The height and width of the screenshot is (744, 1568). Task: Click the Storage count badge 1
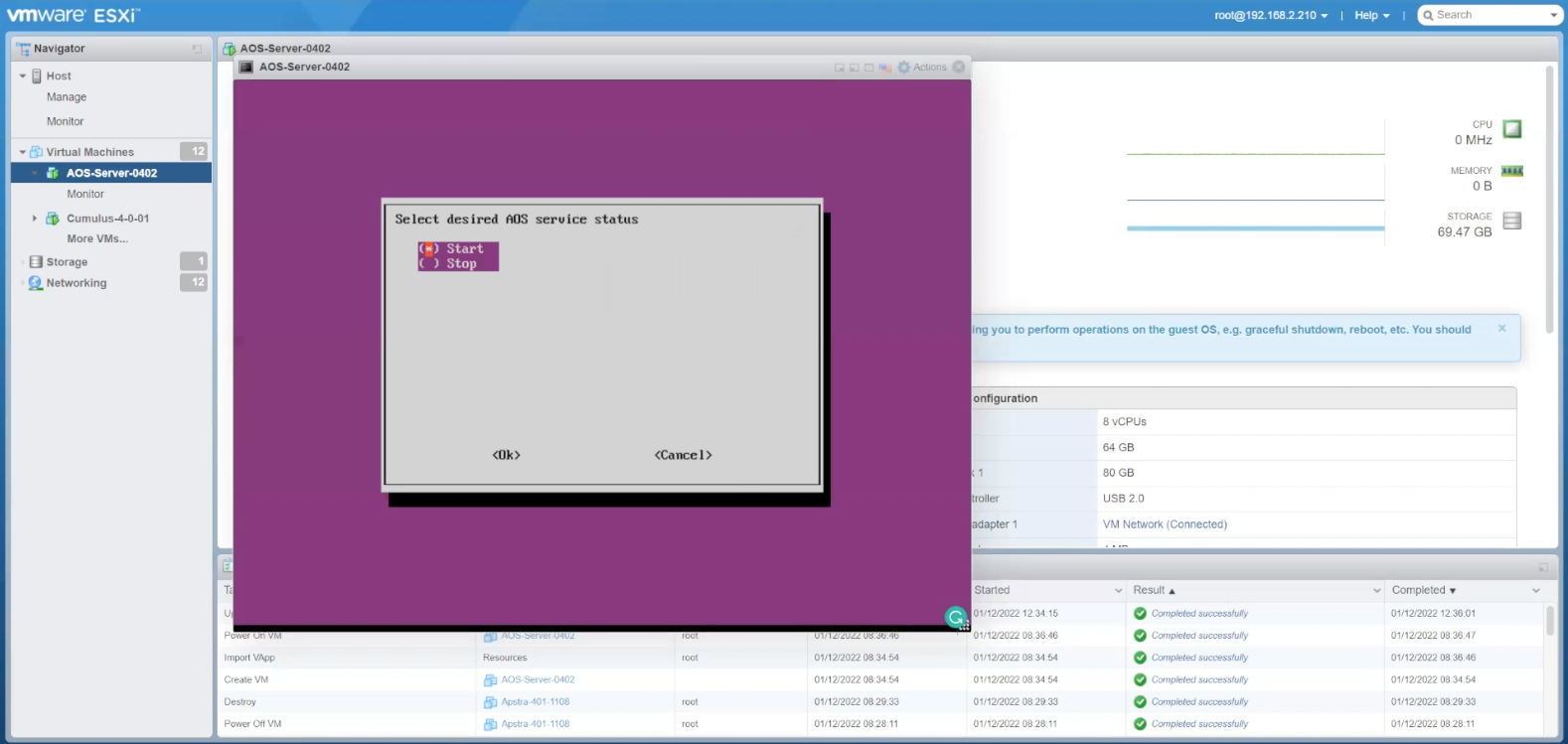(x=194, y=262)
